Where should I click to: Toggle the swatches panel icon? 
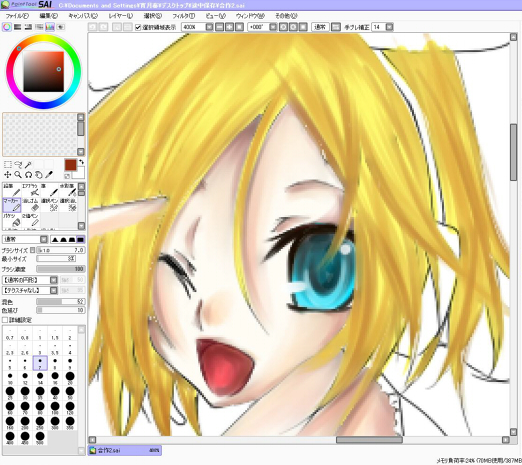tap(50, 27)
